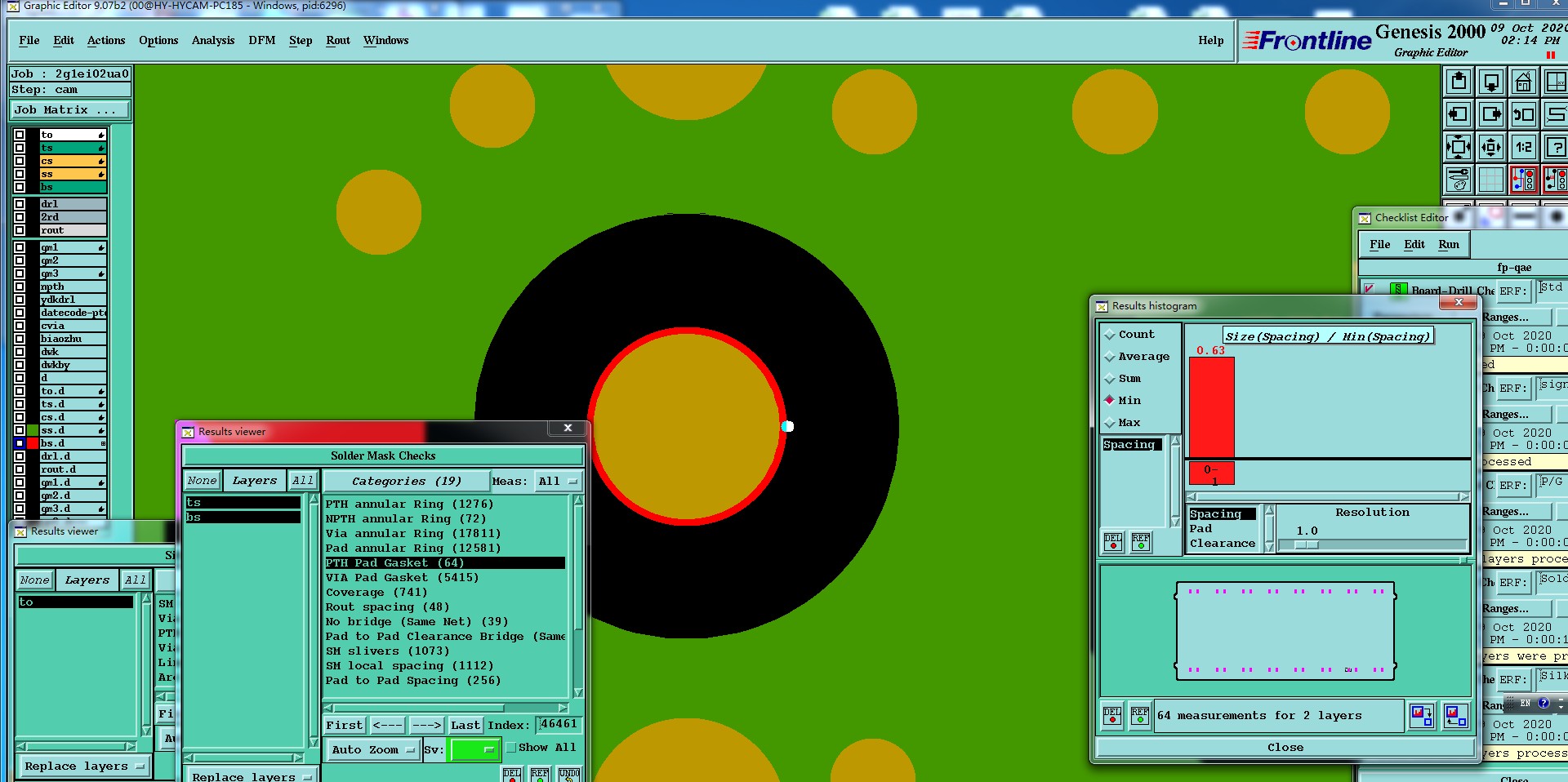
Task: Click the green display color swatch of ss.d
Action: click(x=33, y=430)
